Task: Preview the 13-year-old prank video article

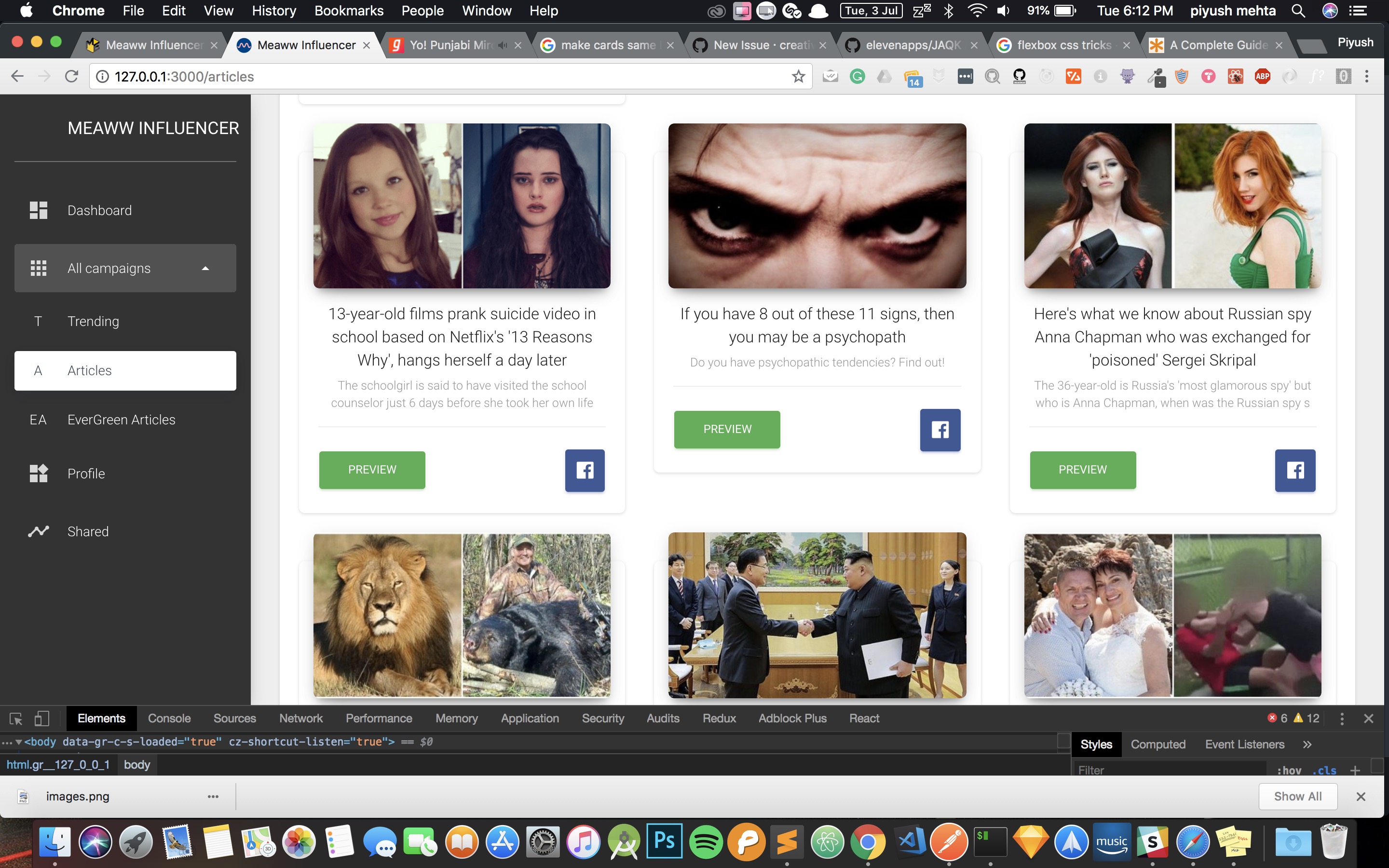Action: pyautogui.click(x=372, y=470)
